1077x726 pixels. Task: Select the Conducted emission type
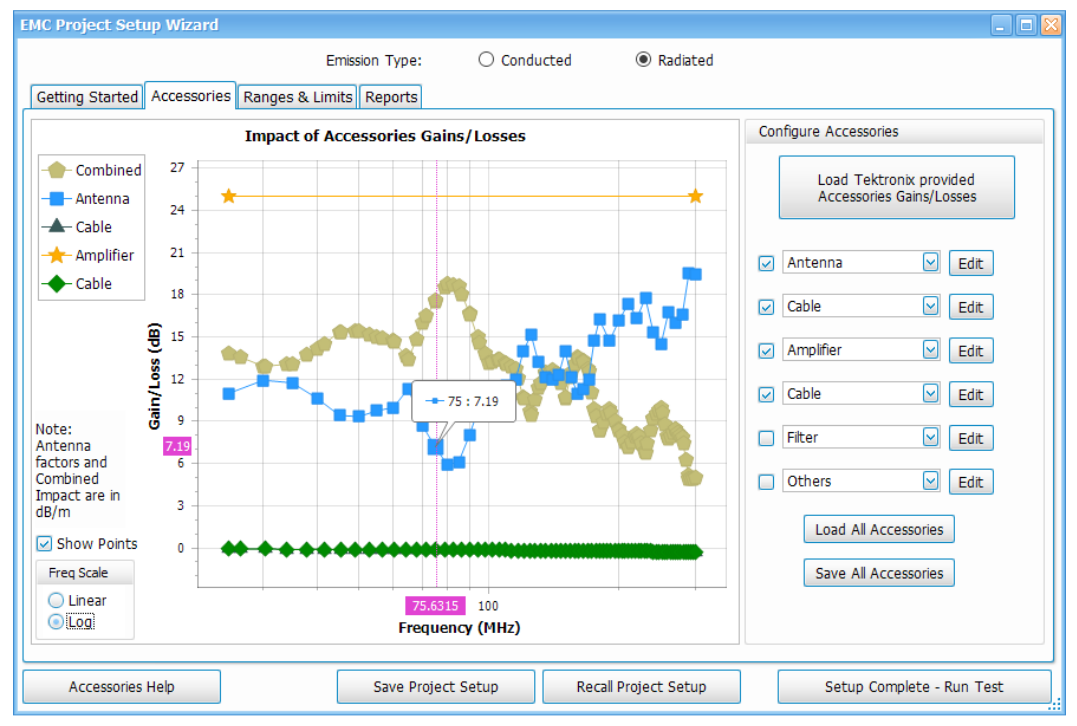tap(486, 60)
